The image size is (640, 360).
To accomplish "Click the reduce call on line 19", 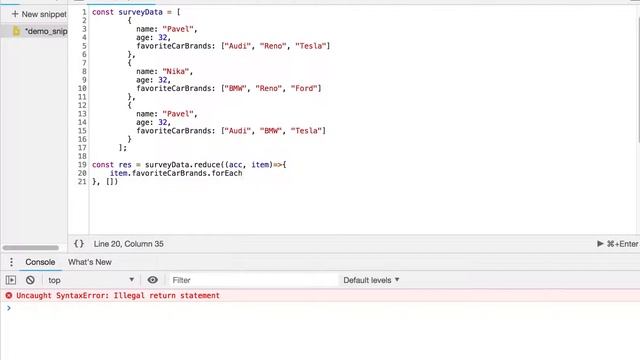I will click(207, 164).
